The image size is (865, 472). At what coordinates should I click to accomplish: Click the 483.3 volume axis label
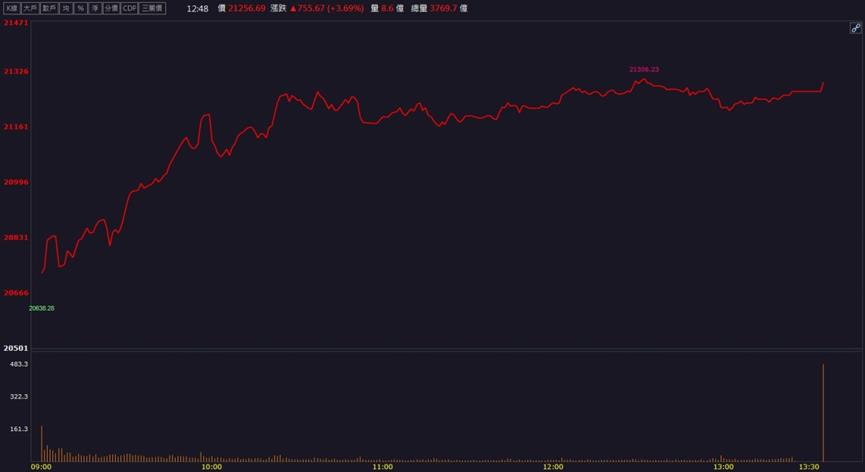coord(19,364)
